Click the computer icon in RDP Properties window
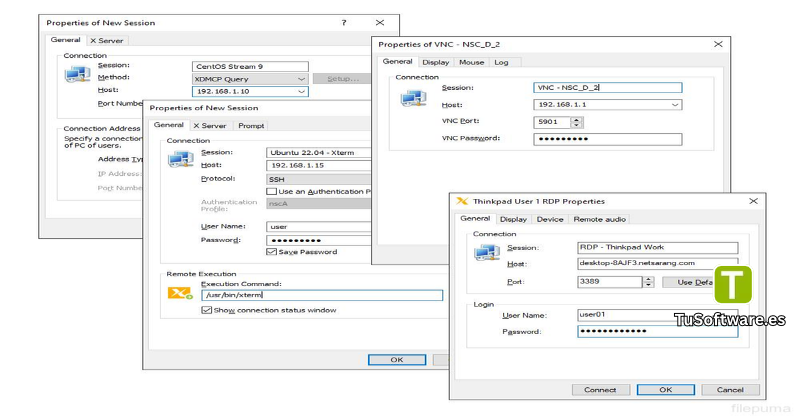This screenshot has height=420, width=800. pyautogui.click(x=487, y=252)
